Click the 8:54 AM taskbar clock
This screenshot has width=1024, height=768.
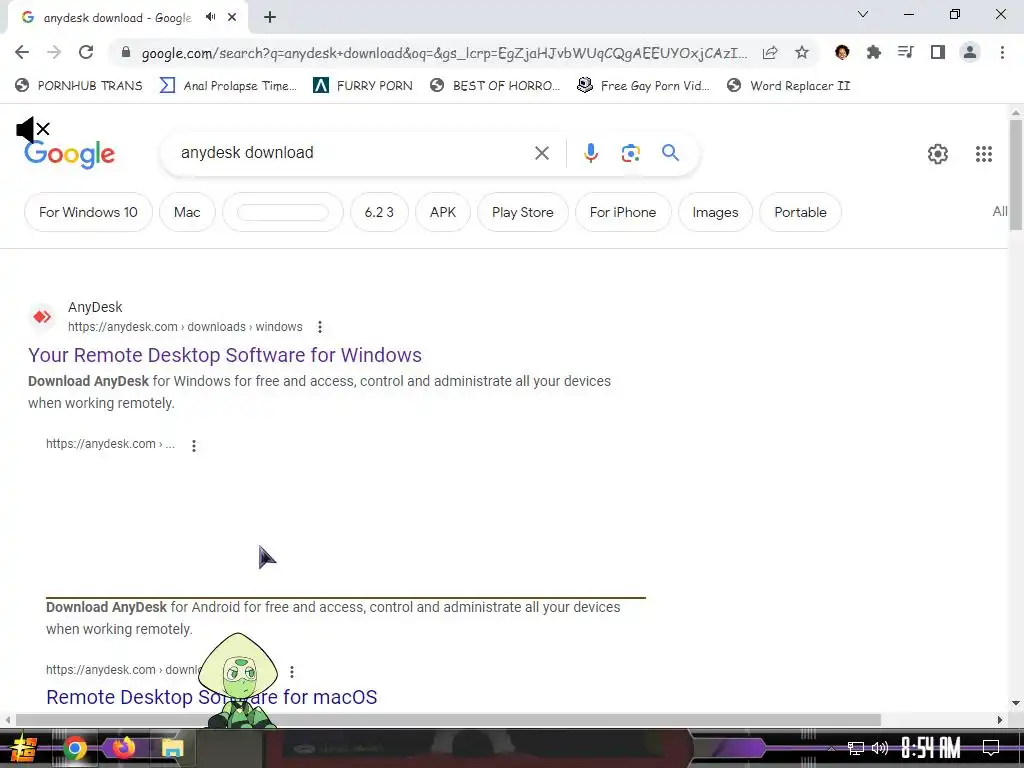point(930,748)
